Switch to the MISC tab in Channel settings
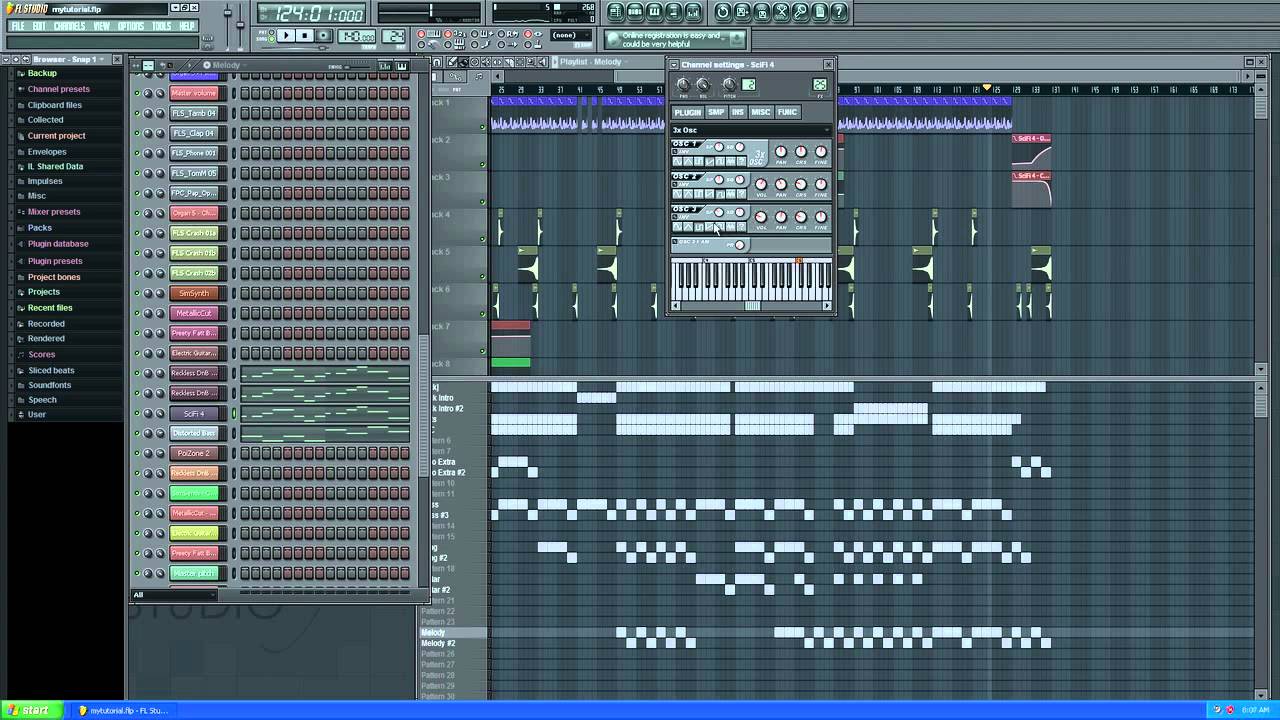Screen dimensions: 1280x720 (x=761, y=112)
